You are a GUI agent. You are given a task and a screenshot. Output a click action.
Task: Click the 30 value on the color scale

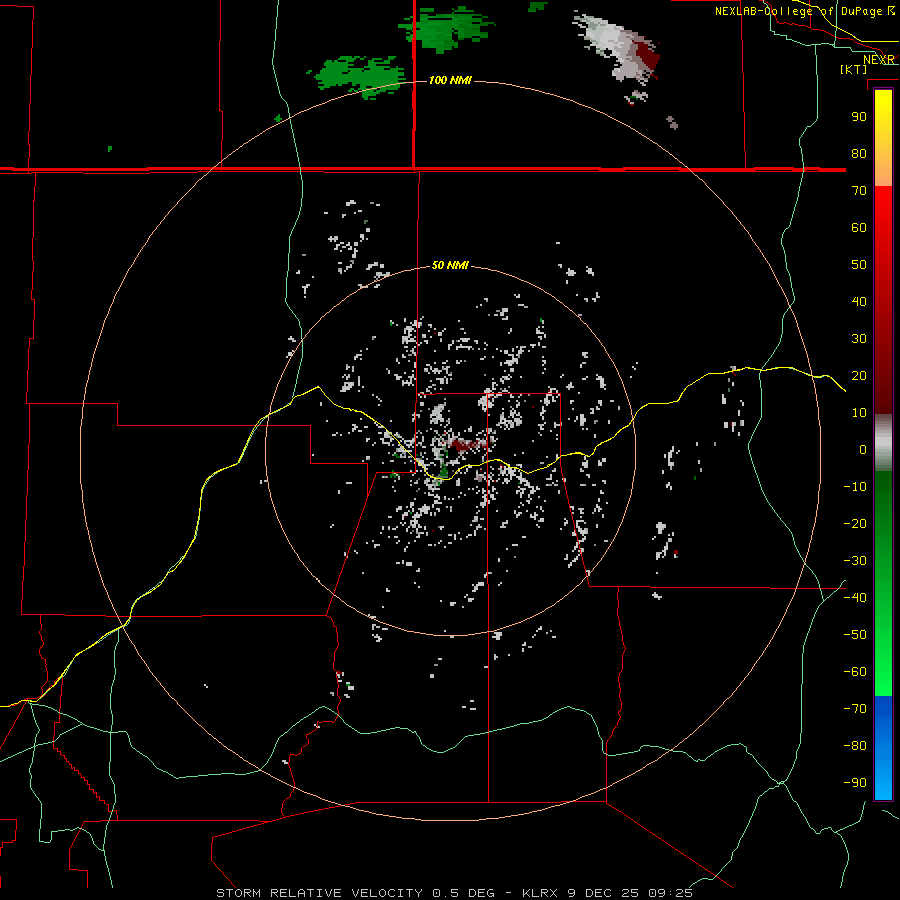coord(859,339)
